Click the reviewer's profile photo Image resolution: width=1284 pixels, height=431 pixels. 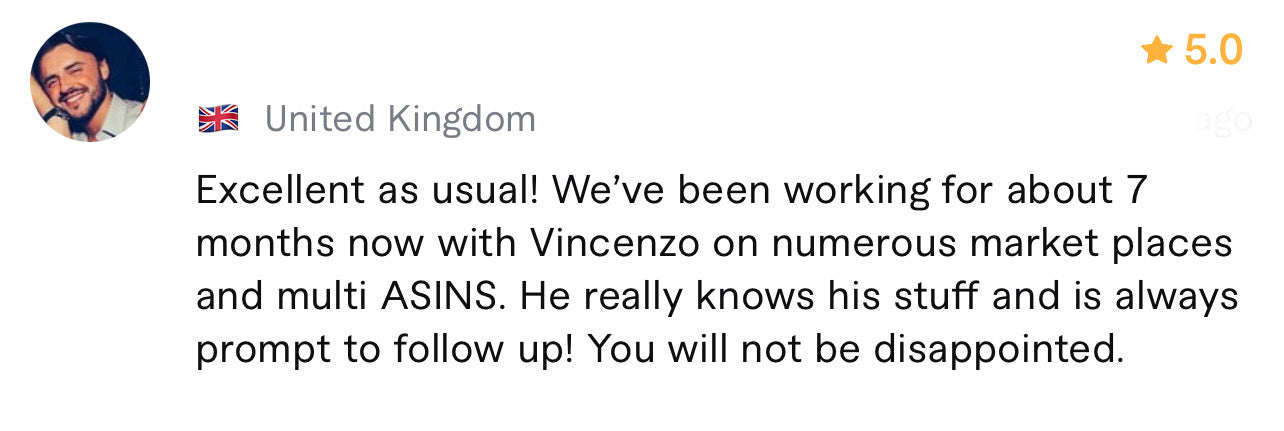pos(90,82)
